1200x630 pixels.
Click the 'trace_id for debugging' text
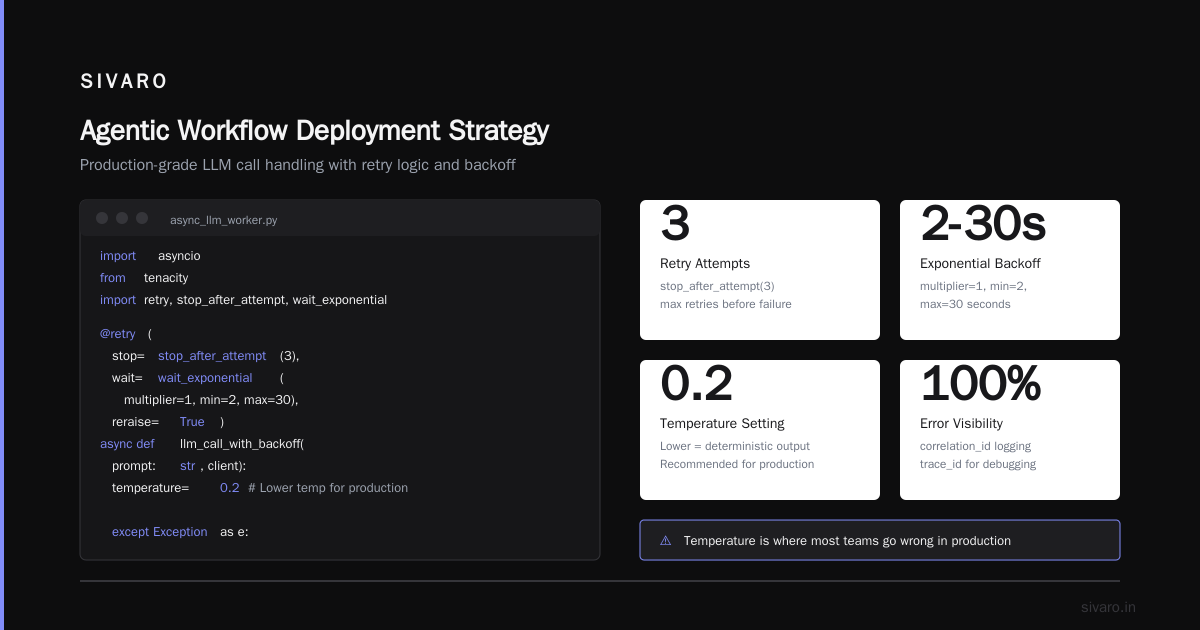978,464
